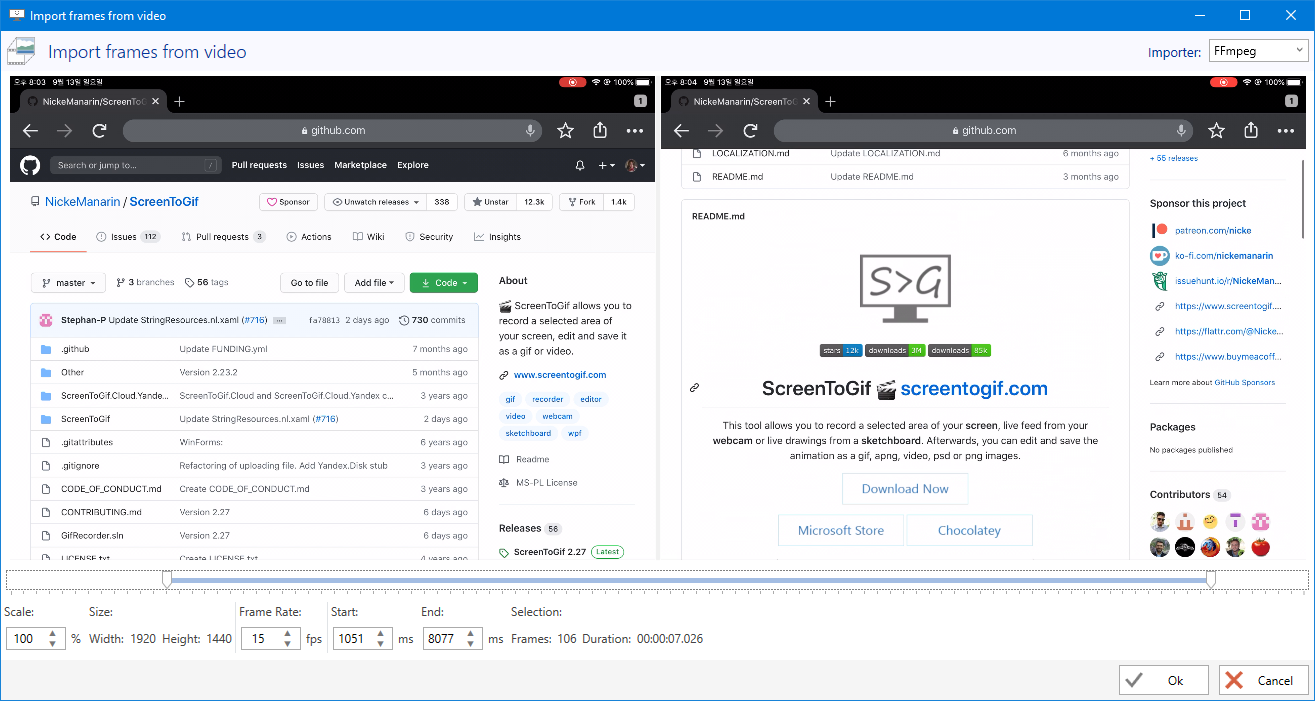
Task: Click the End time field showing 8077
Action: pyautogui.click(x=444, y=638)
